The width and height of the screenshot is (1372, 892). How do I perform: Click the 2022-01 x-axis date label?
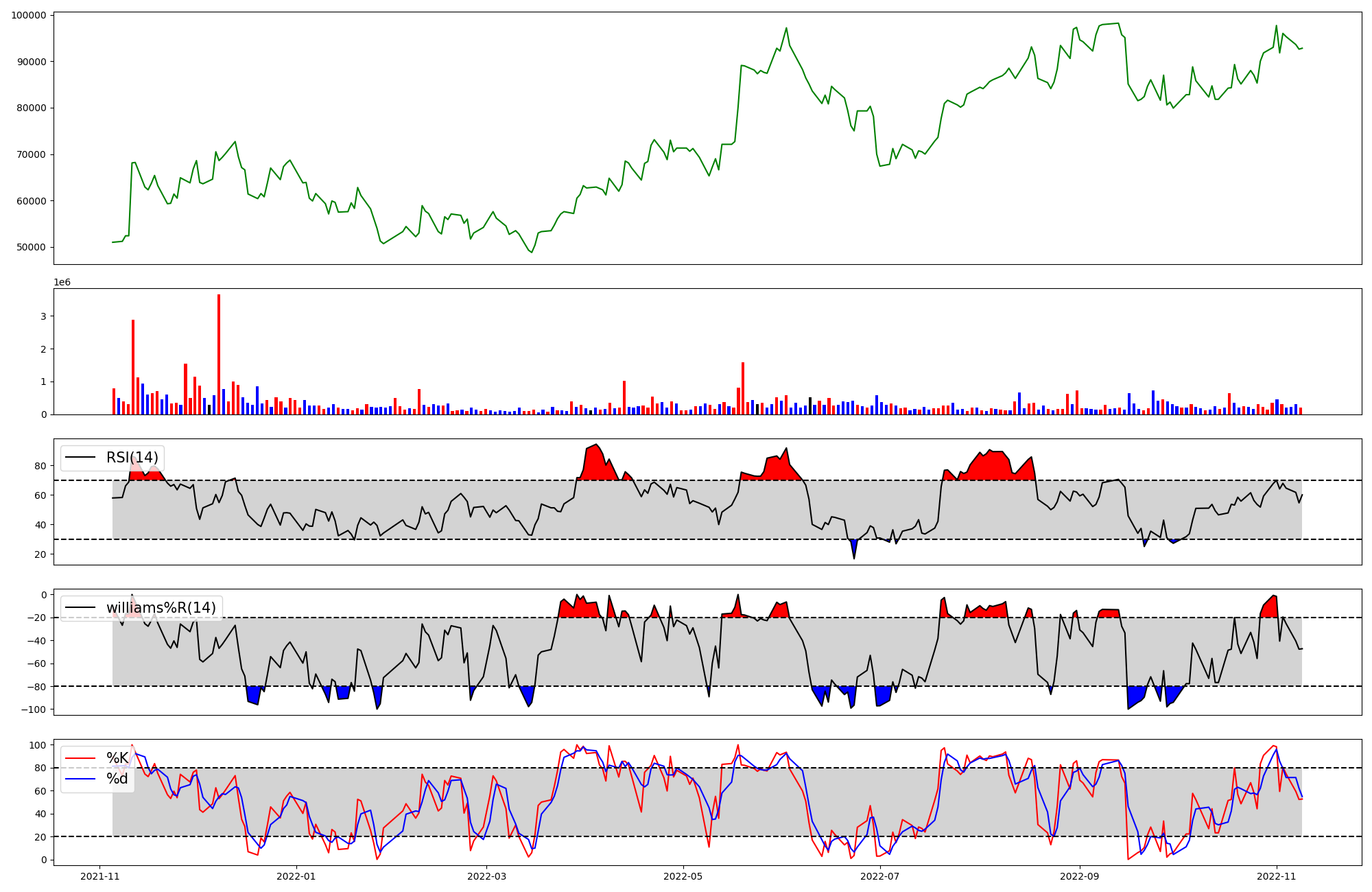296,876
